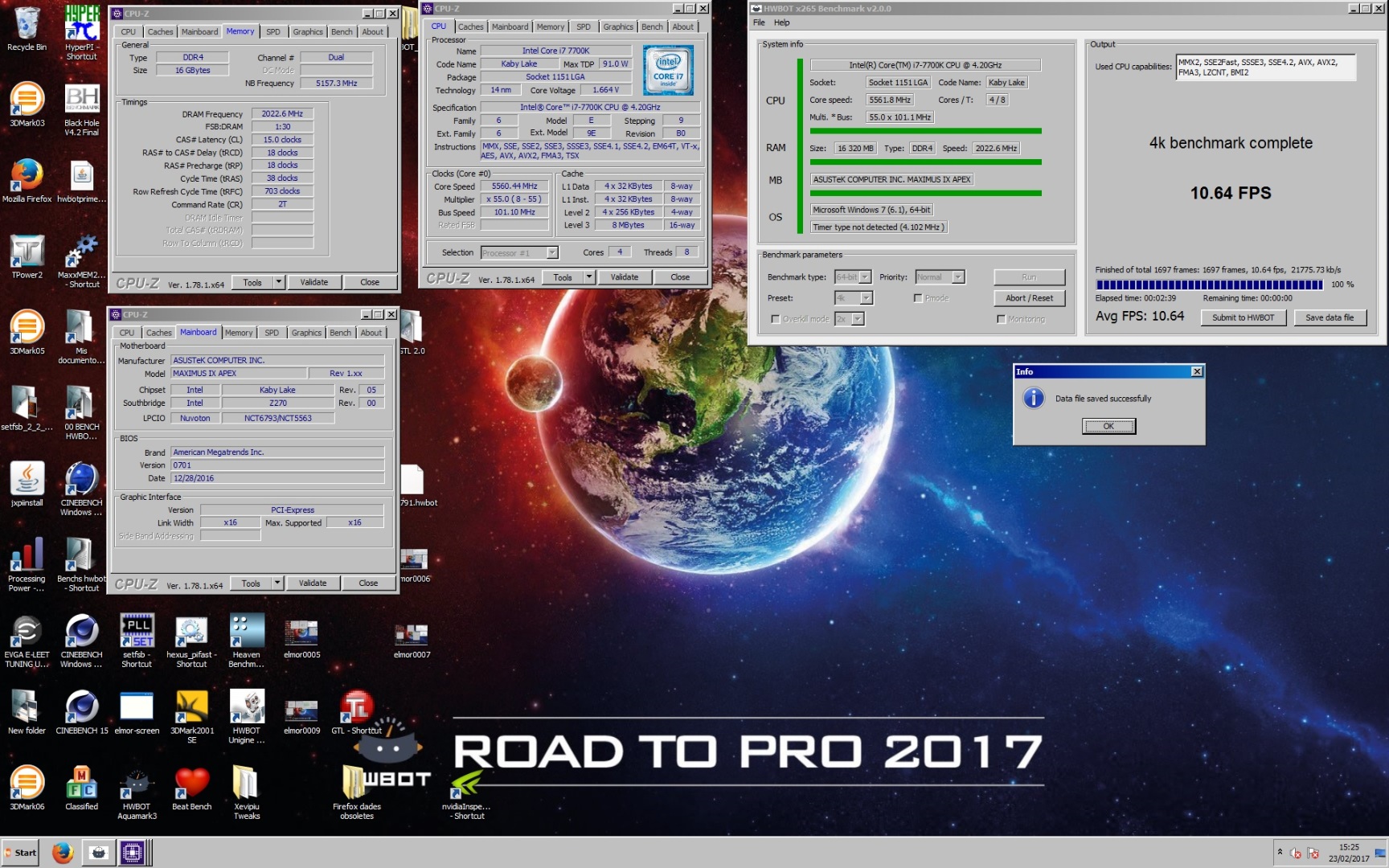Screen dimensions: 1389x868
Task: Show hidden system tray icons
Action: pos(1280,852)
